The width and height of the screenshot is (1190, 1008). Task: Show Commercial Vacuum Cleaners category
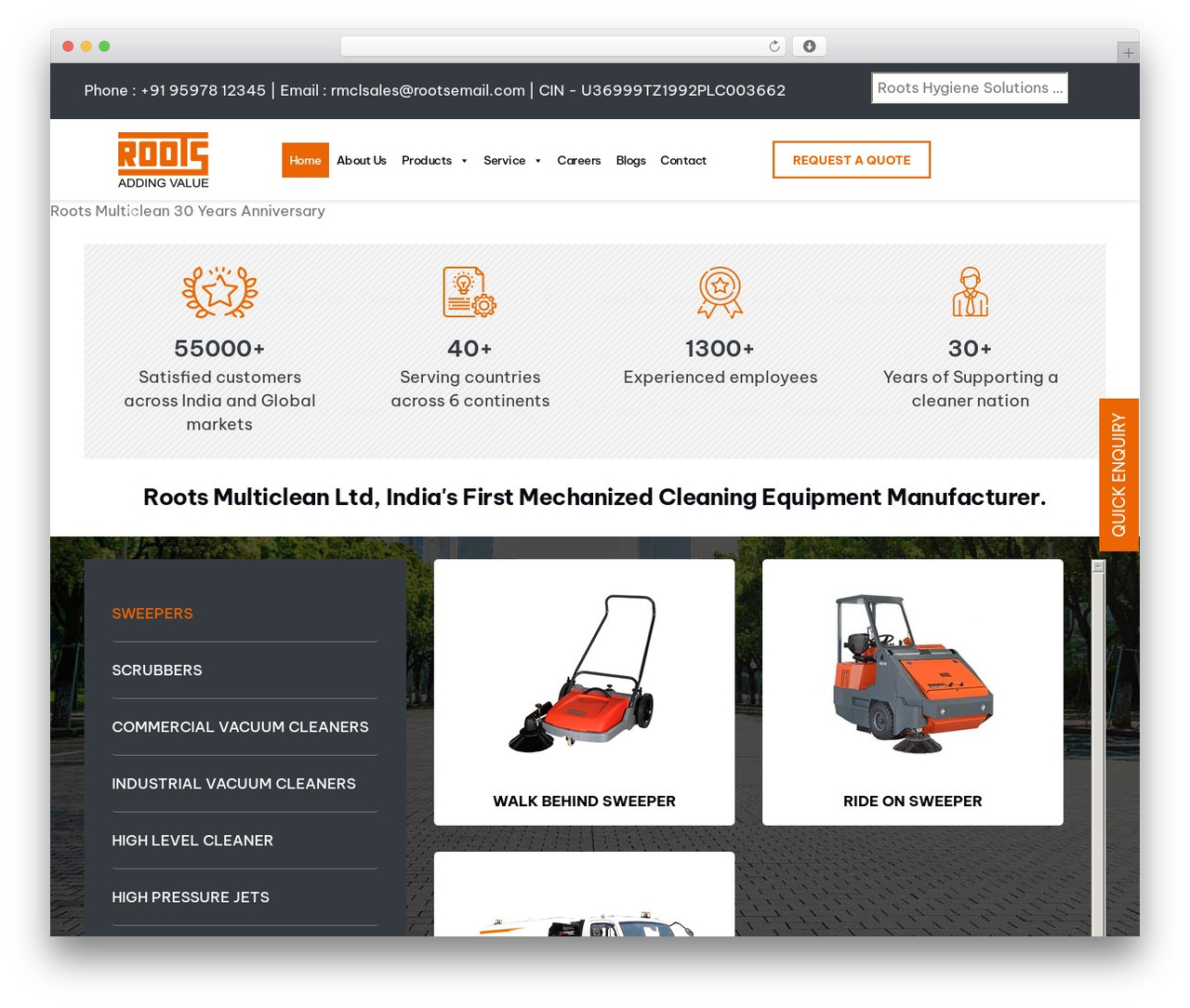[x=240, y=727]
